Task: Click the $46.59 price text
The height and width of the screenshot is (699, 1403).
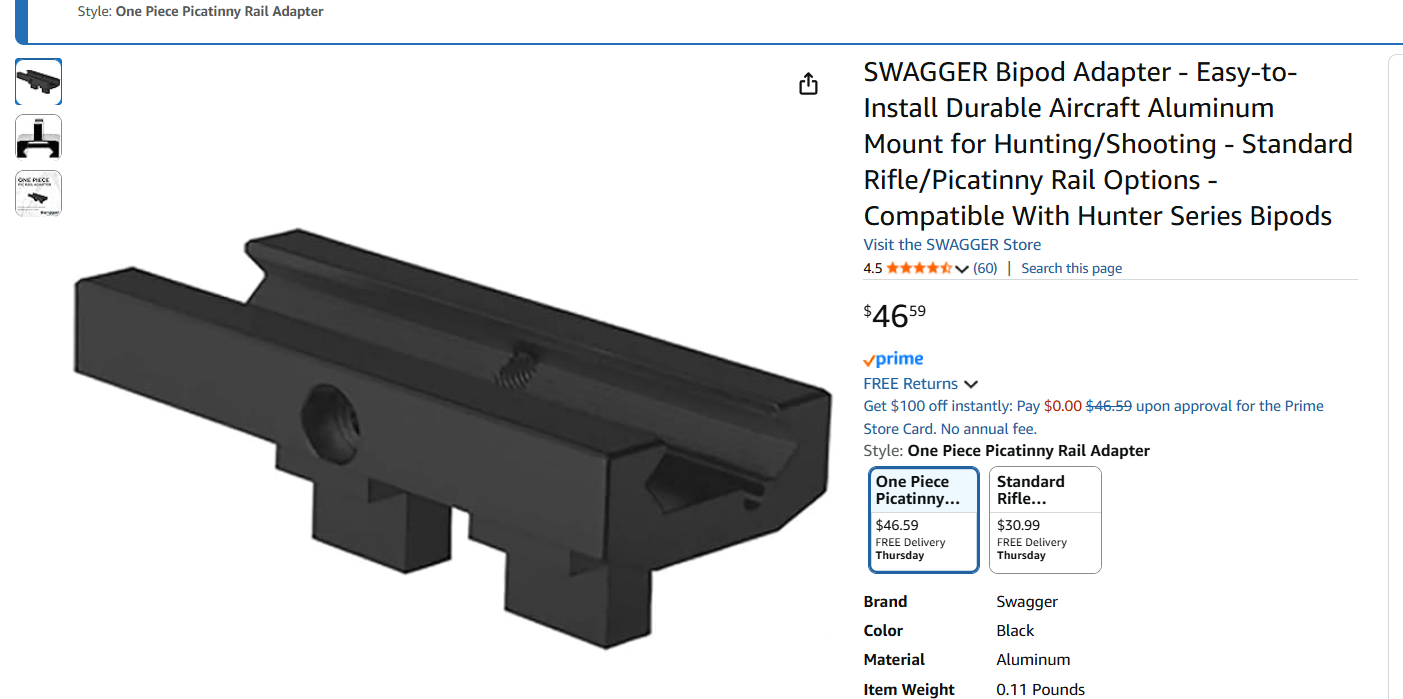Action: (x=895, y=315)
